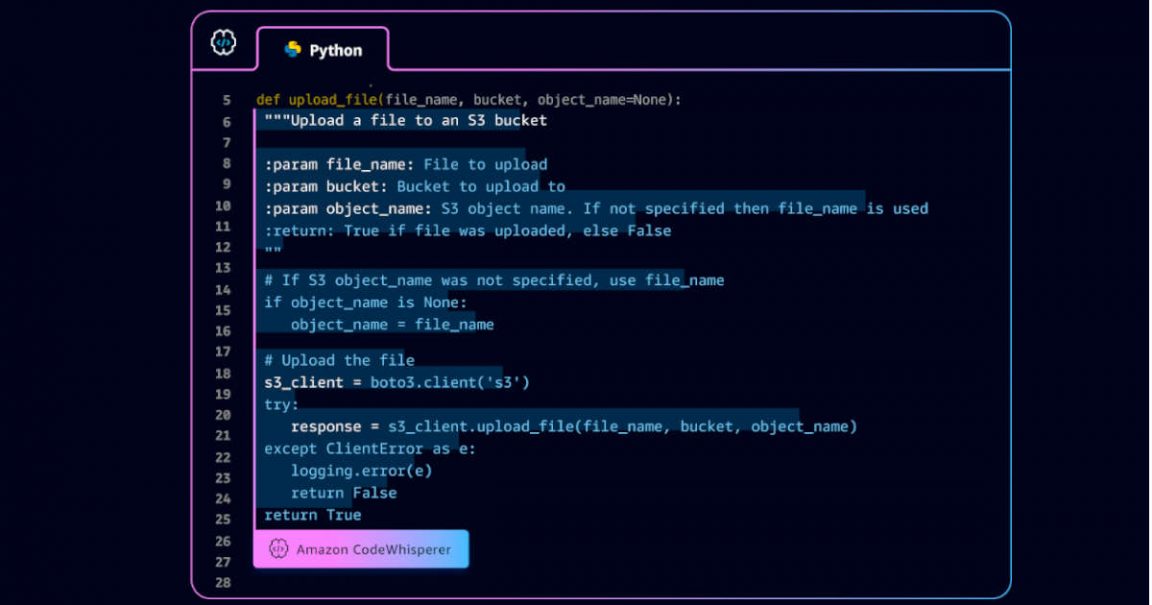Select the highlighted return True suggestion line

tap(310, 514)
